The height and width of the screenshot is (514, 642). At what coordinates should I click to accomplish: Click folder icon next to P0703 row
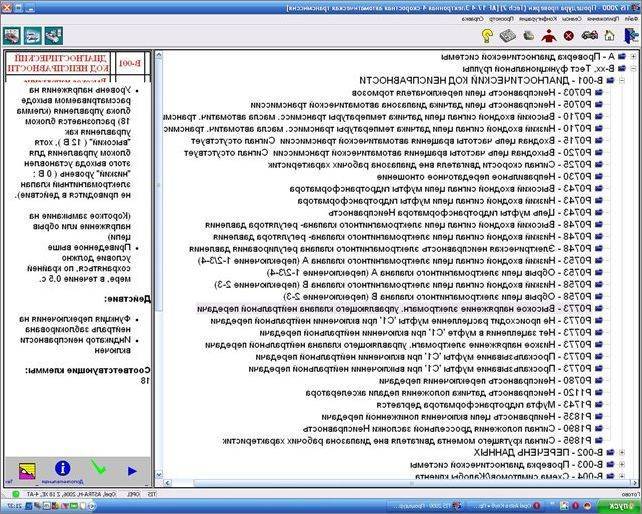pyautogui.click(x=599, y=93)
